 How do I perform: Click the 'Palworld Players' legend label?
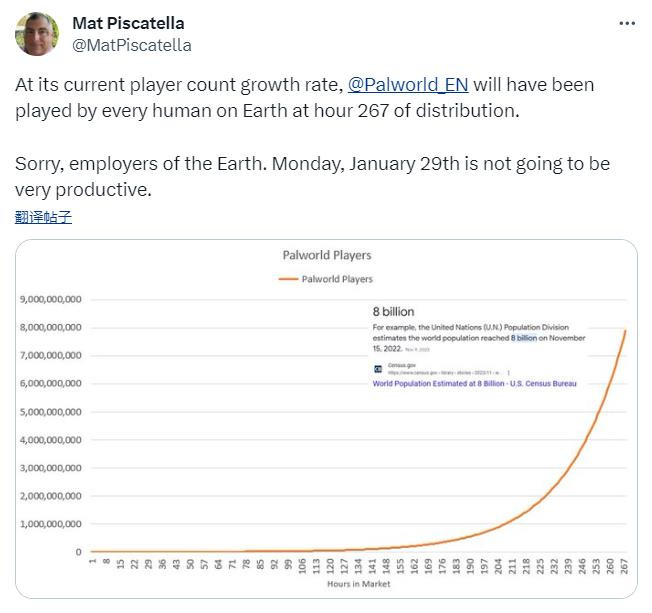point(337,279)
